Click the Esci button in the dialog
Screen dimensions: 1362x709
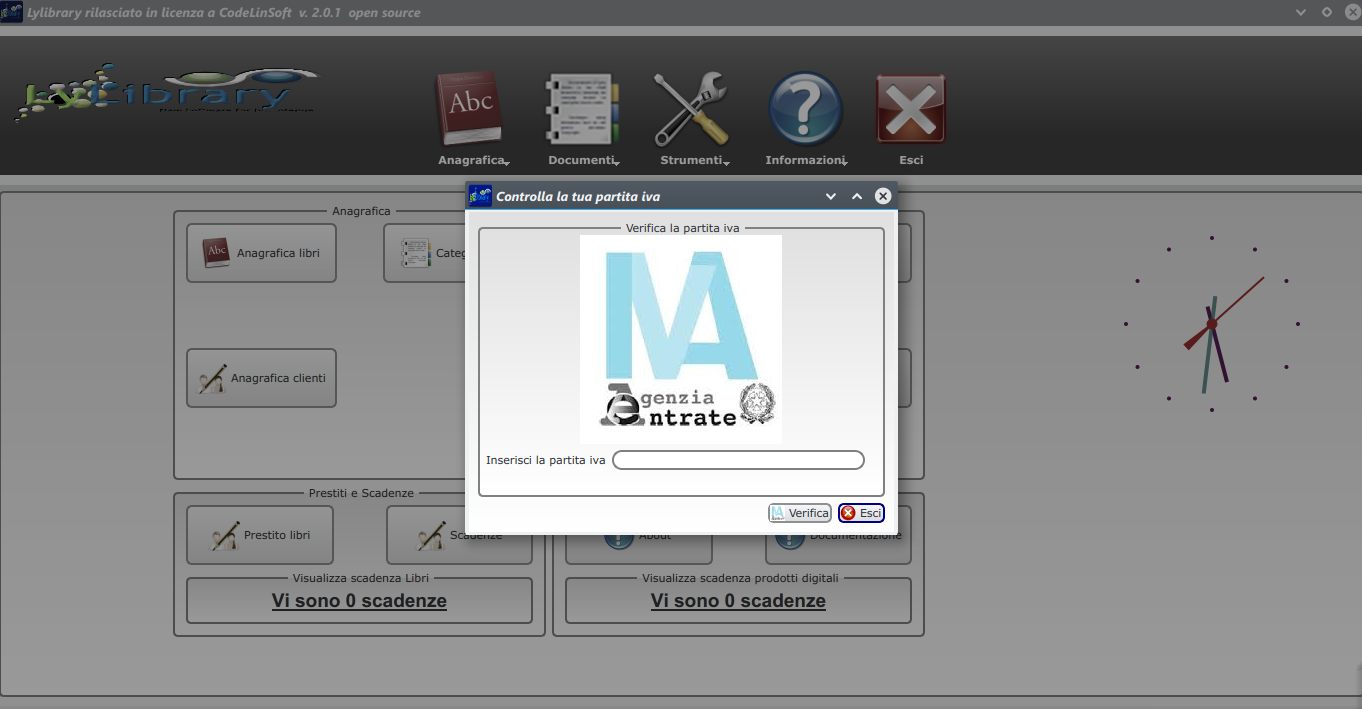[861, 513]
